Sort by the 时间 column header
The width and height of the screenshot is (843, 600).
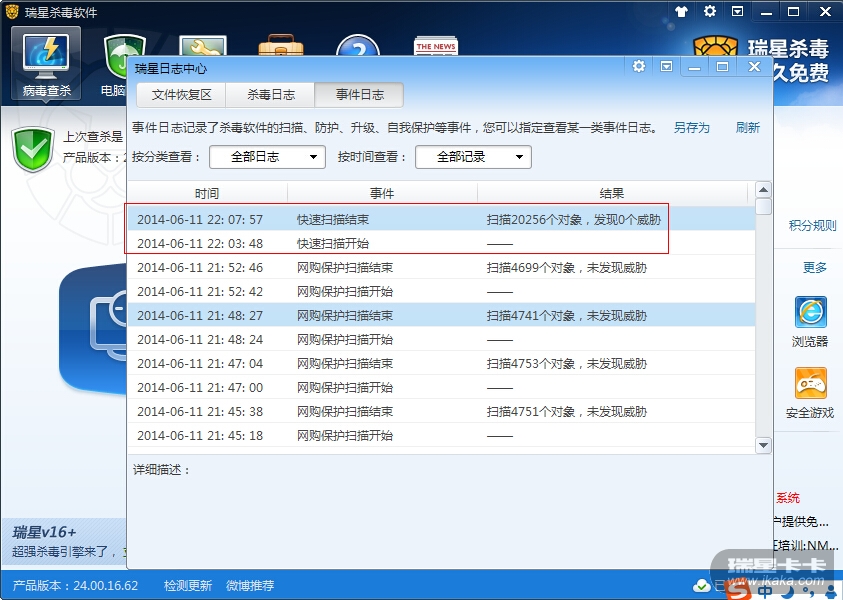(x=207, y=194)
